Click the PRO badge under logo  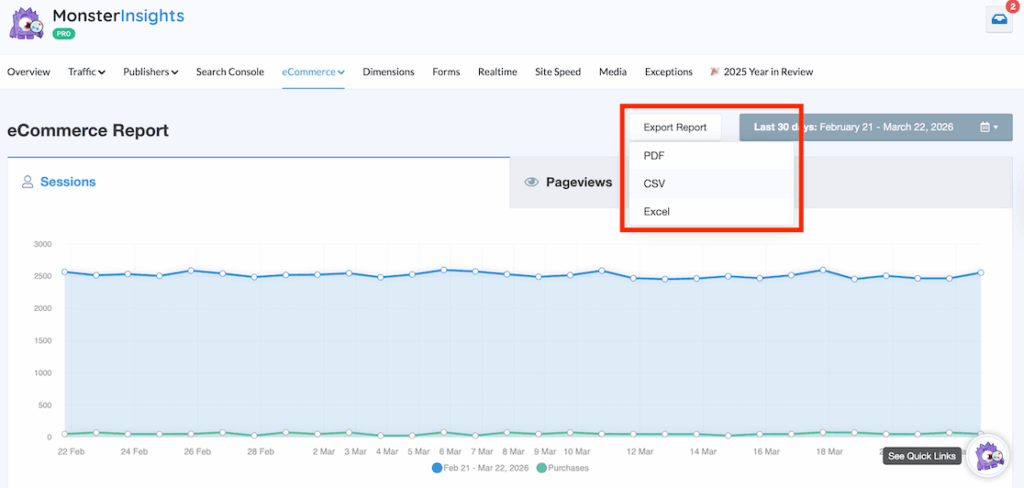tap(65, 33)
